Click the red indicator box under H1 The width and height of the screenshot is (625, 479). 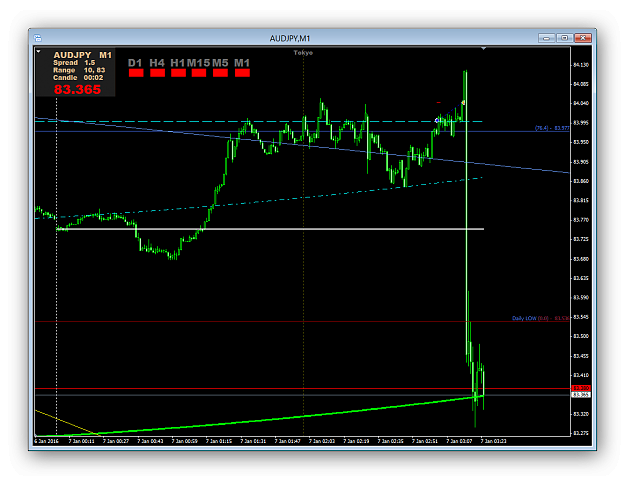(x=179, y=73)
